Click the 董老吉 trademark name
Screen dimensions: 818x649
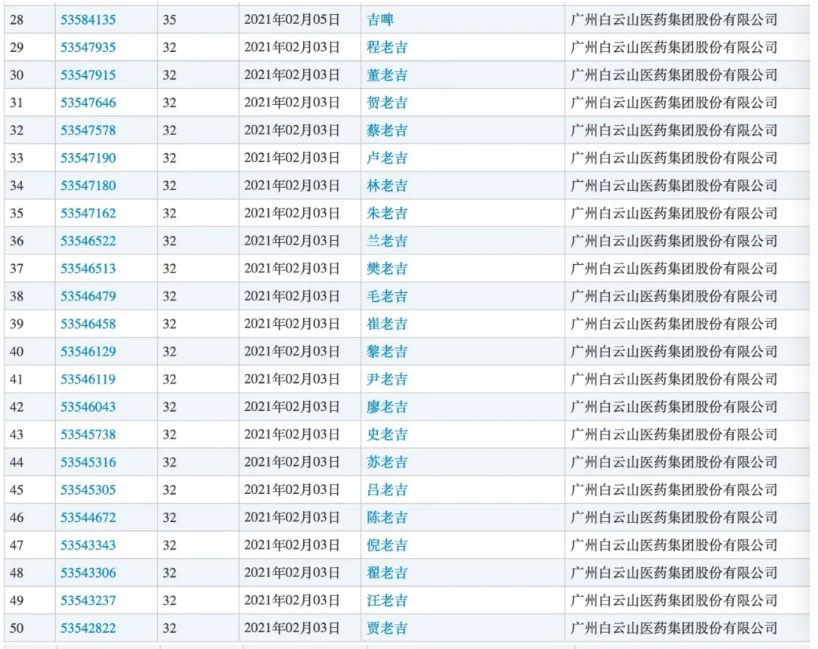pyautogui.click(x=387, y=75)
